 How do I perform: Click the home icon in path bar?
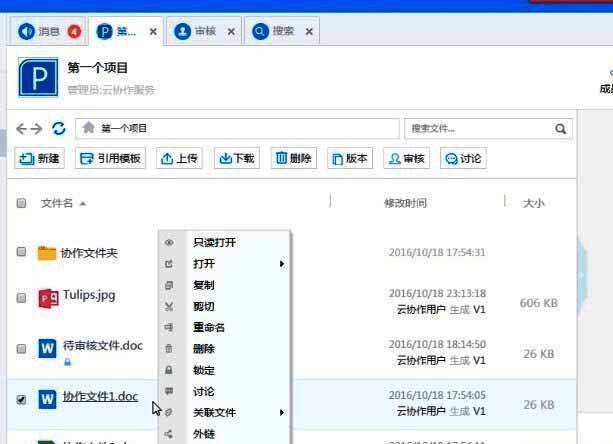coord(89,128)
